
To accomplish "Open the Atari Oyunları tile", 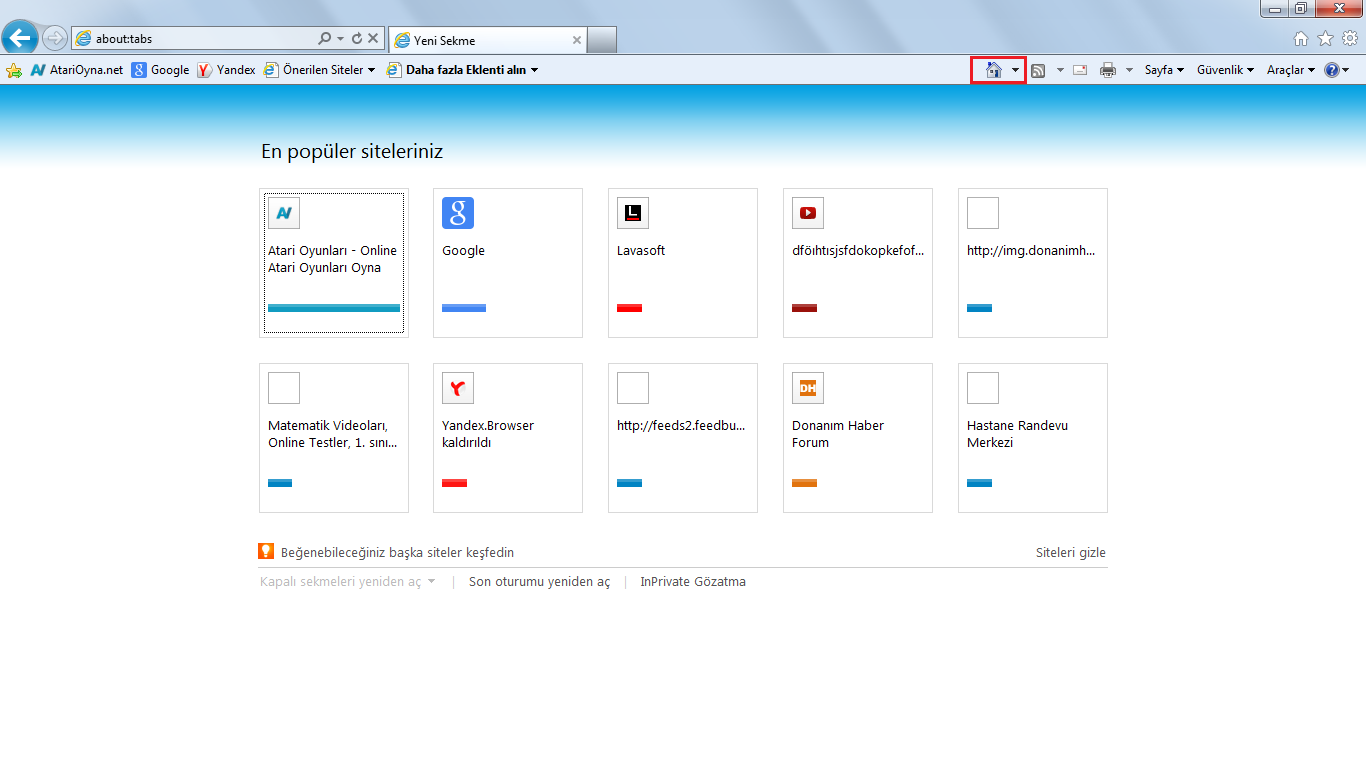I will tap(334, 263).
